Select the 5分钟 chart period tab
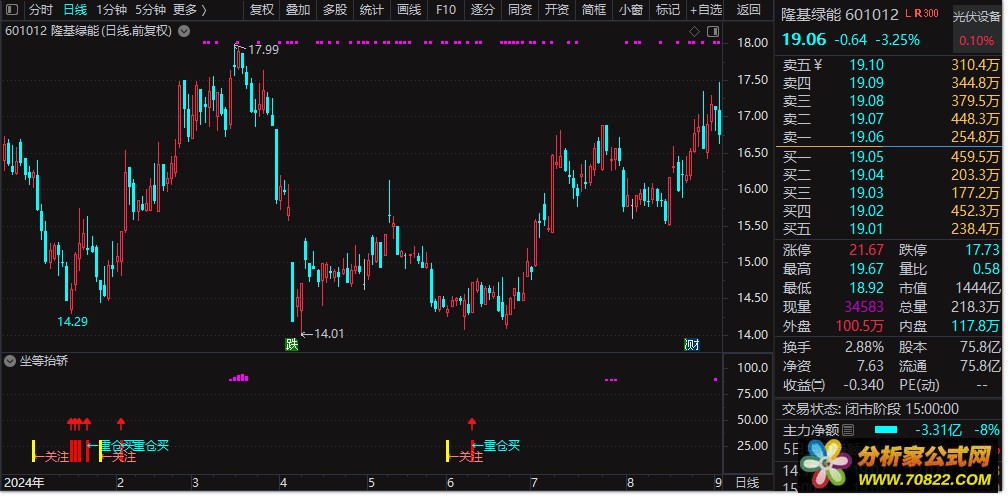The image size is (1008, 496). (150, 10)
